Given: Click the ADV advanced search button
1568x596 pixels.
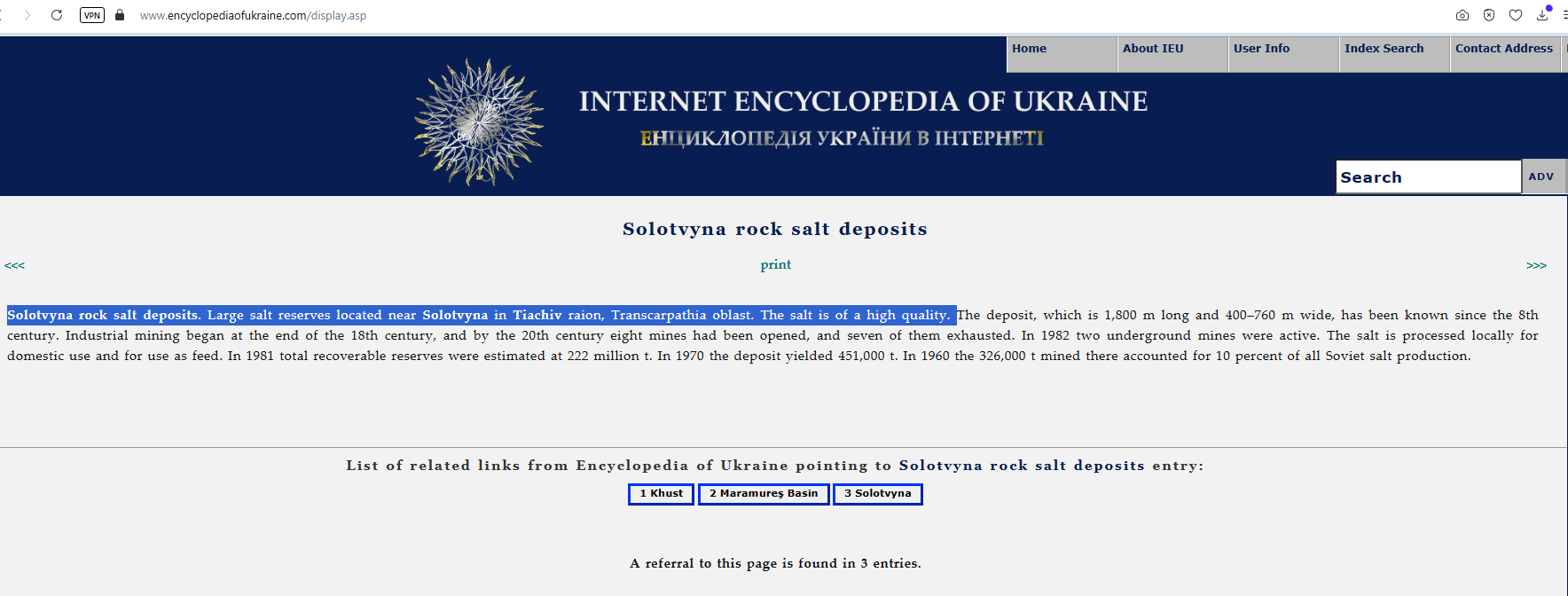Looking at the screenshot, I should (1542, 176).
